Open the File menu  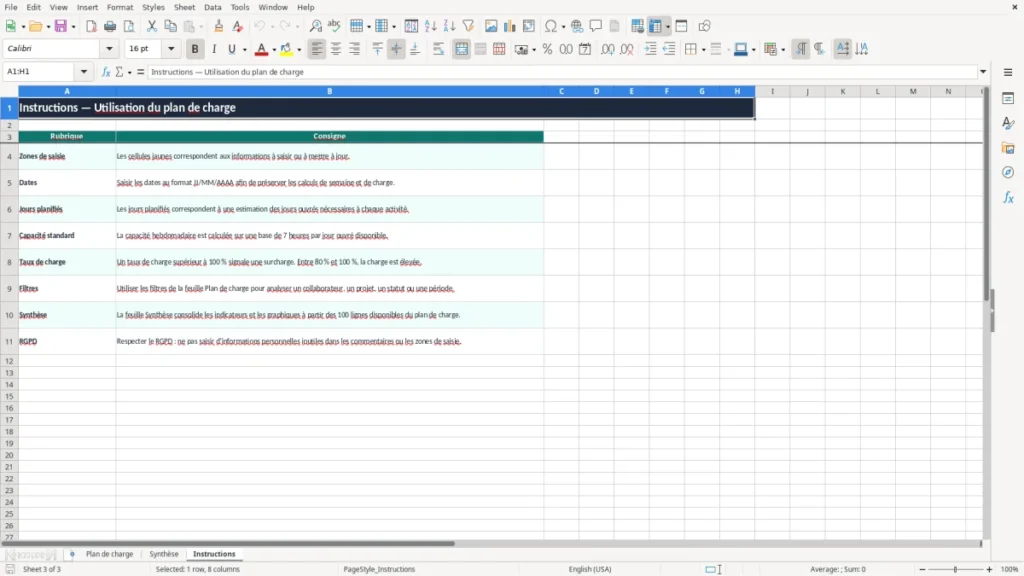coord(11,7)
